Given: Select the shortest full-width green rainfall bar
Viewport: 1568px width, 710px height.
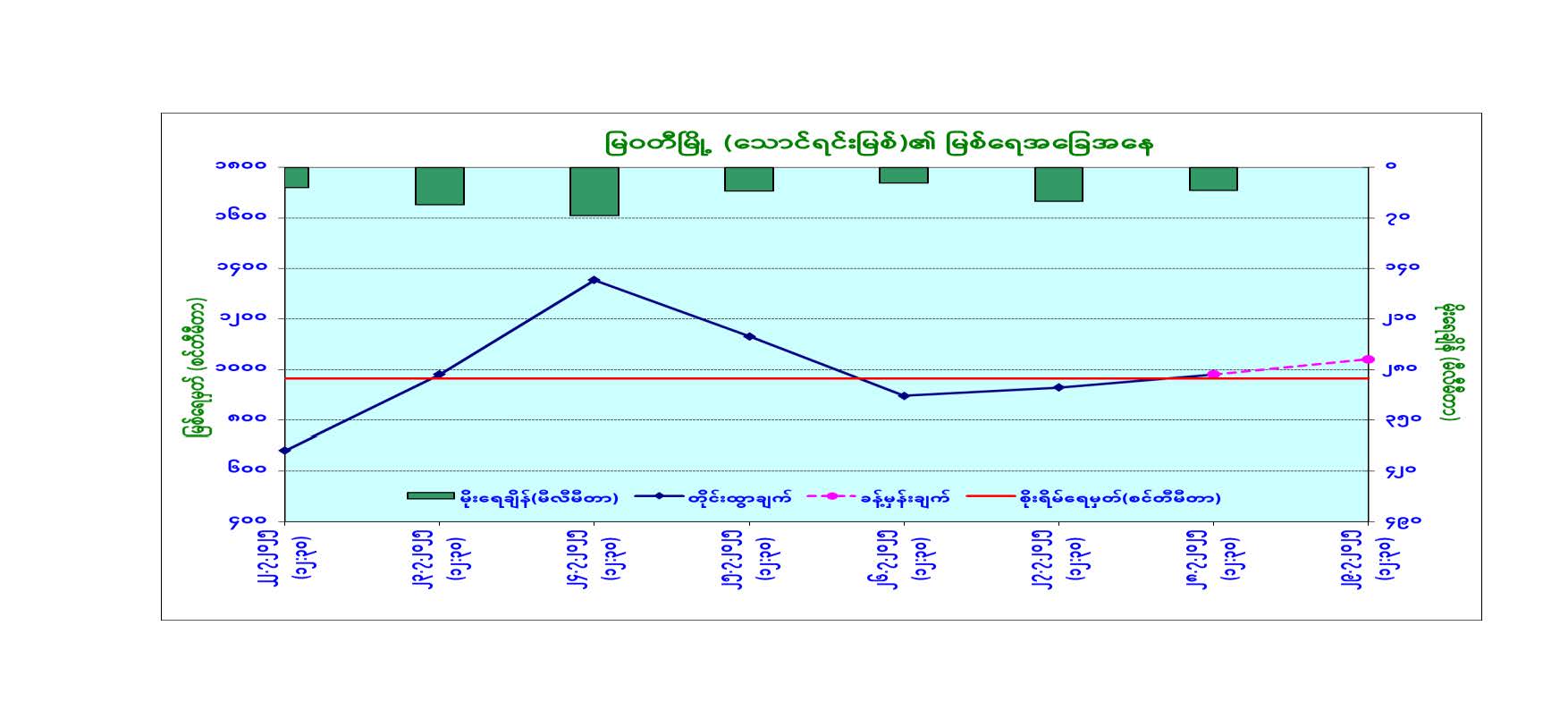Looking at the screenshot, I should 904,175.
